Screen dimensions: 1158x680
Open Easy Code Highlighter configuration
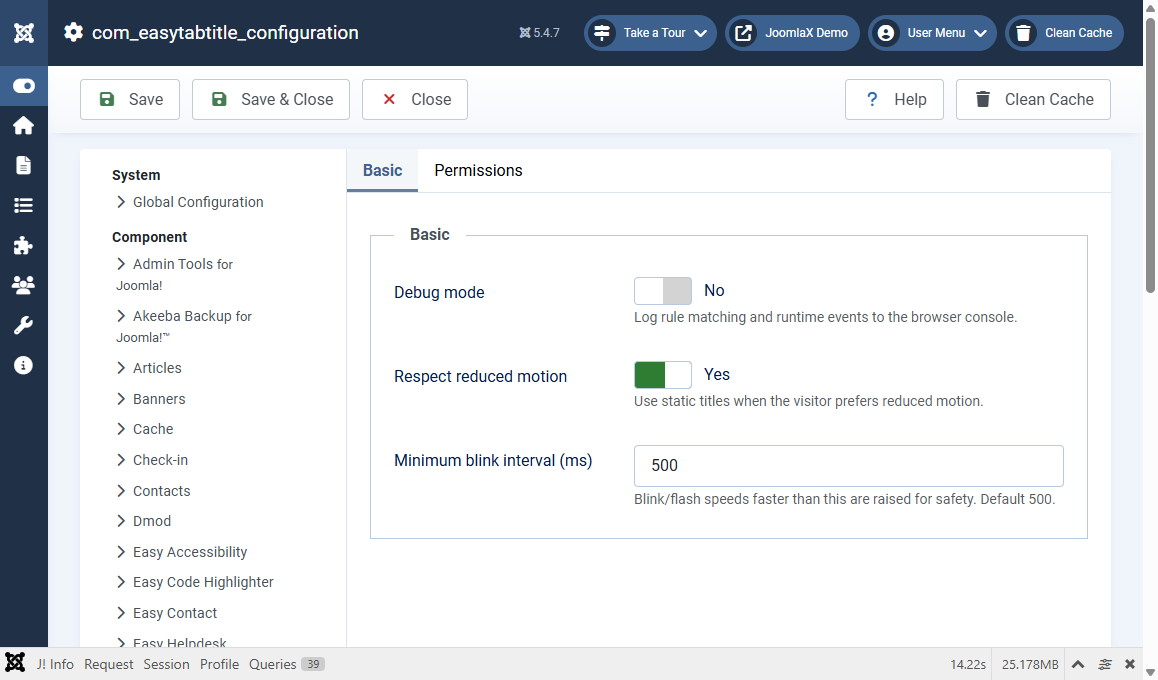pyautogui.click(x=195, y=583)
